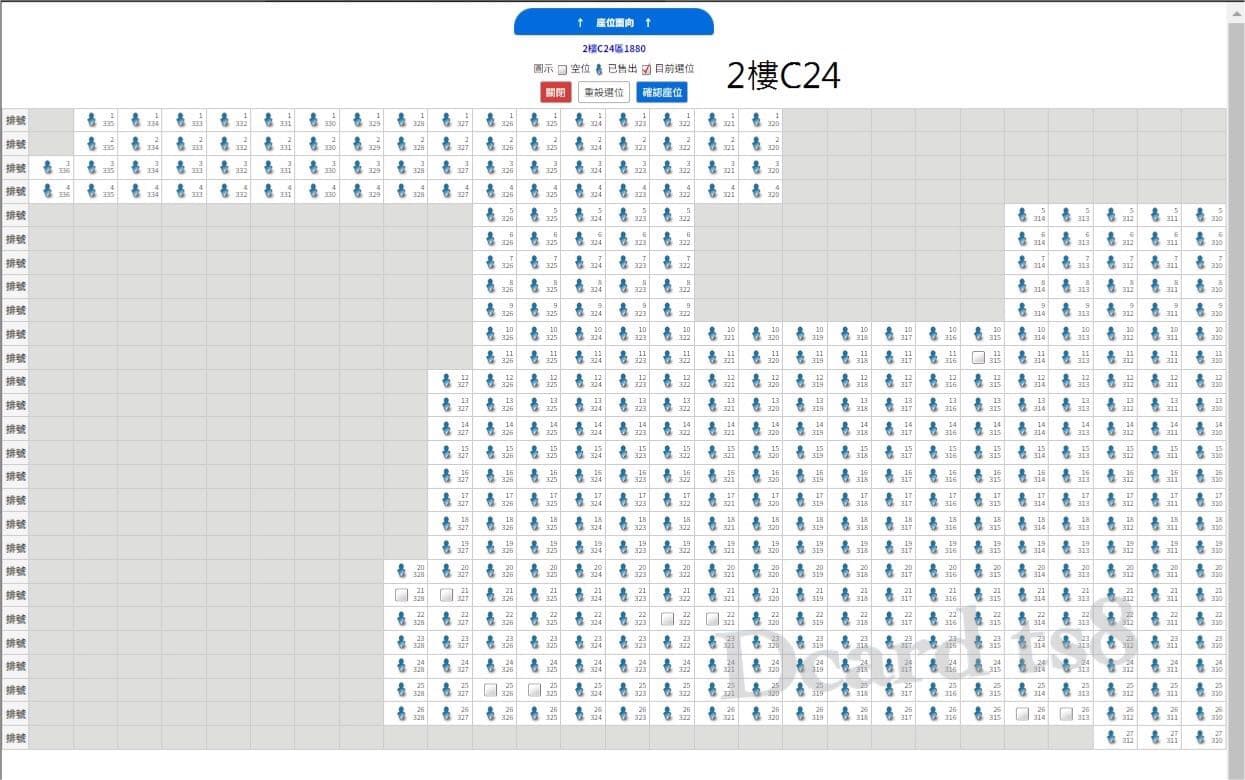This screenshot has width=1245, height=780.
Task: Choose empty seat row 25 number 326
Action: point(490,690)
